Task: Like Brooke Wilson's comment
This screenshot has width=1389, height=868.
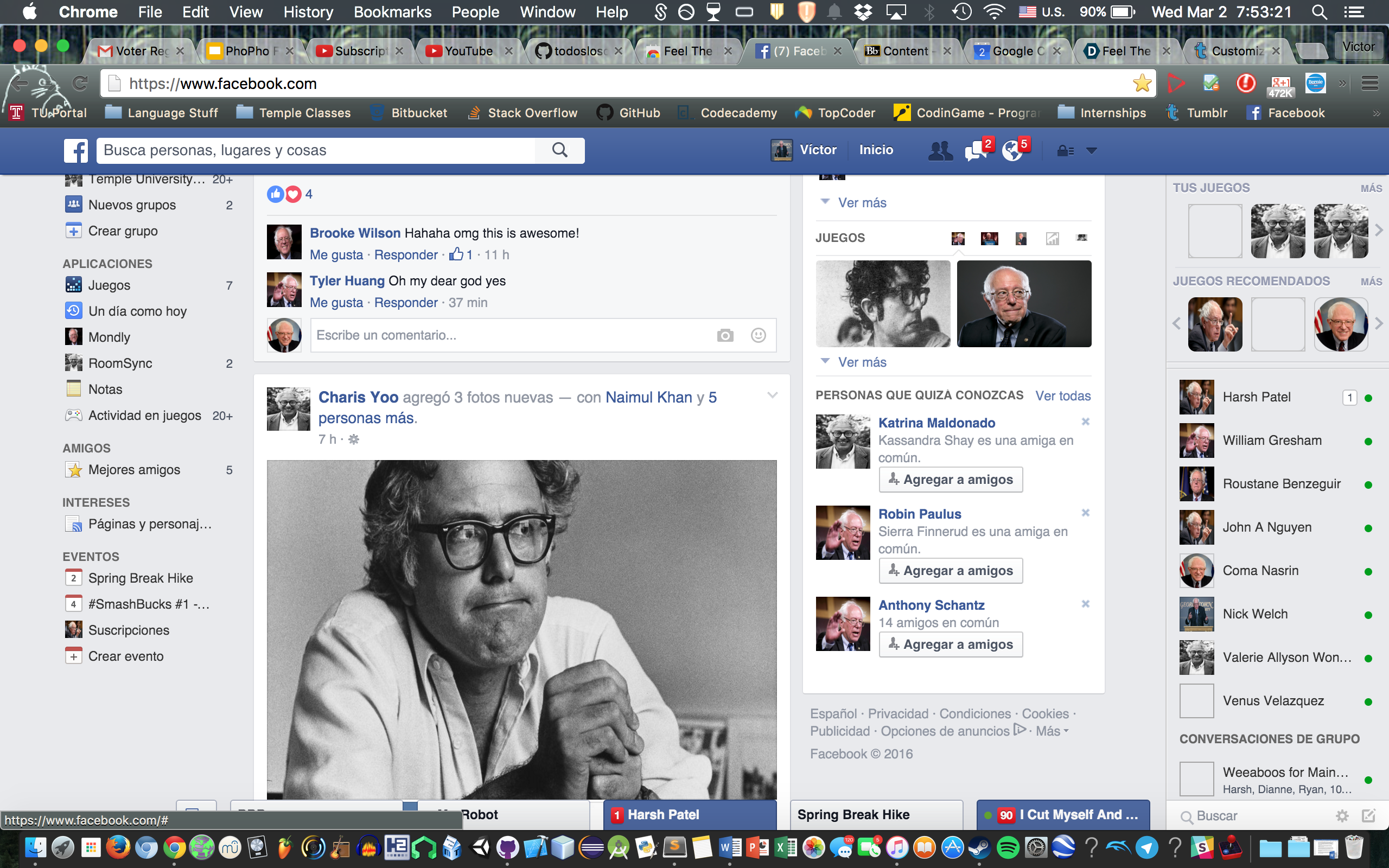Action: pos(336,255)
